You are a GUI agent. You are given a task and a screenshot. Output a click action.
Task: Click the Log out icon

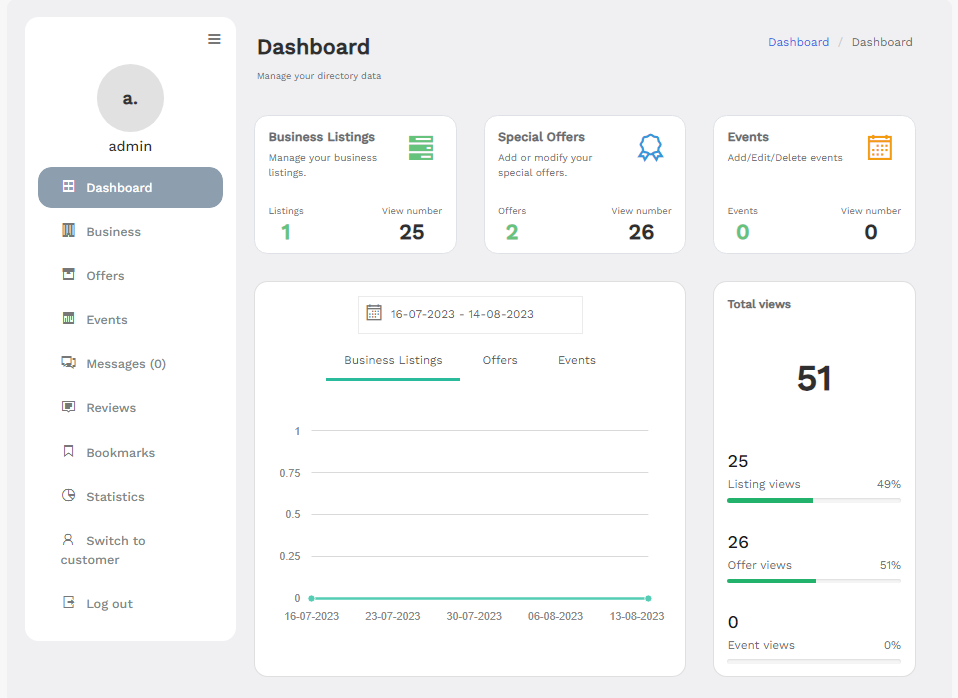pos(68,602)
